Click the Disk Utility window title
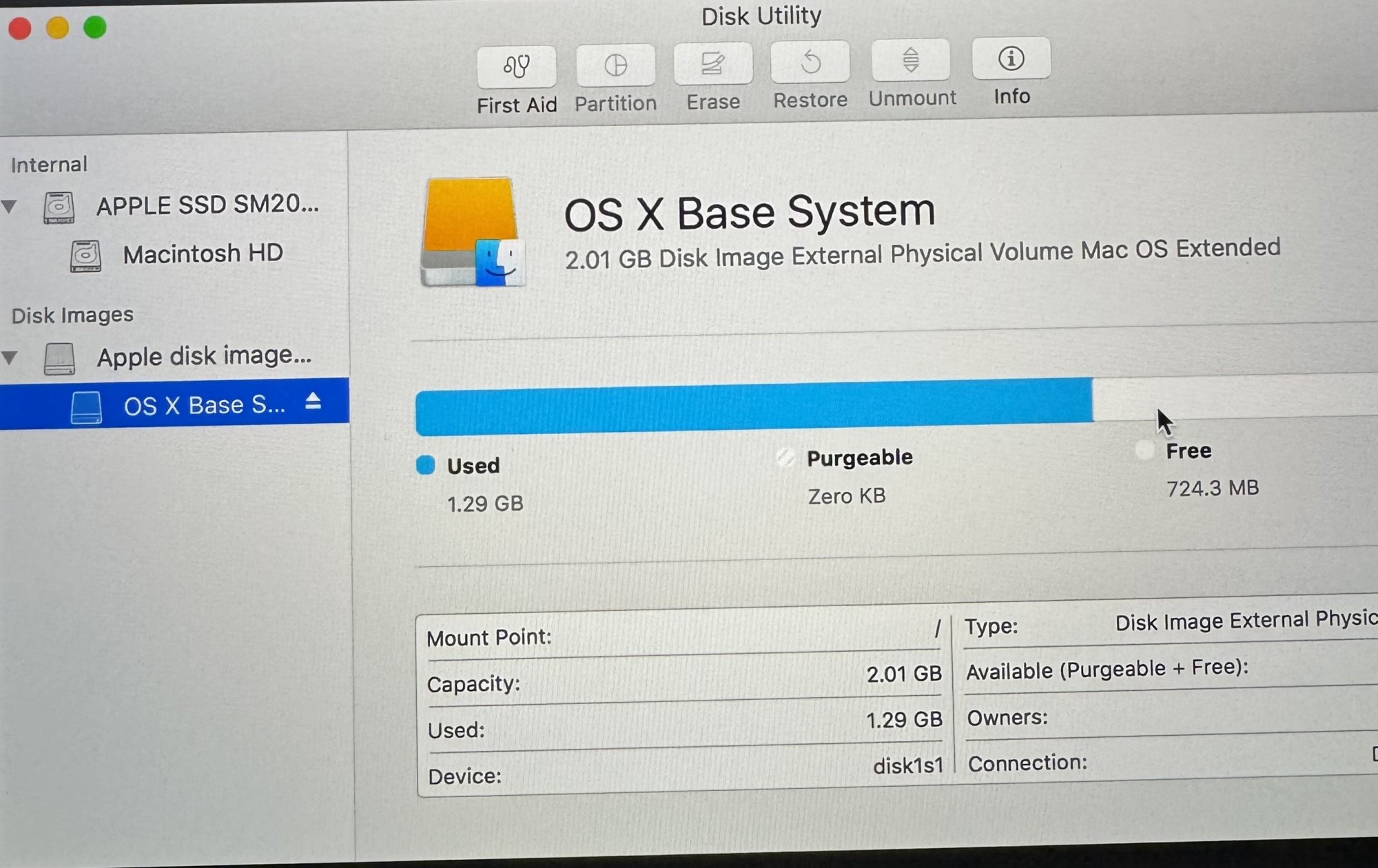This screenshot has width=1378, height=868. (x=761, y=16)
